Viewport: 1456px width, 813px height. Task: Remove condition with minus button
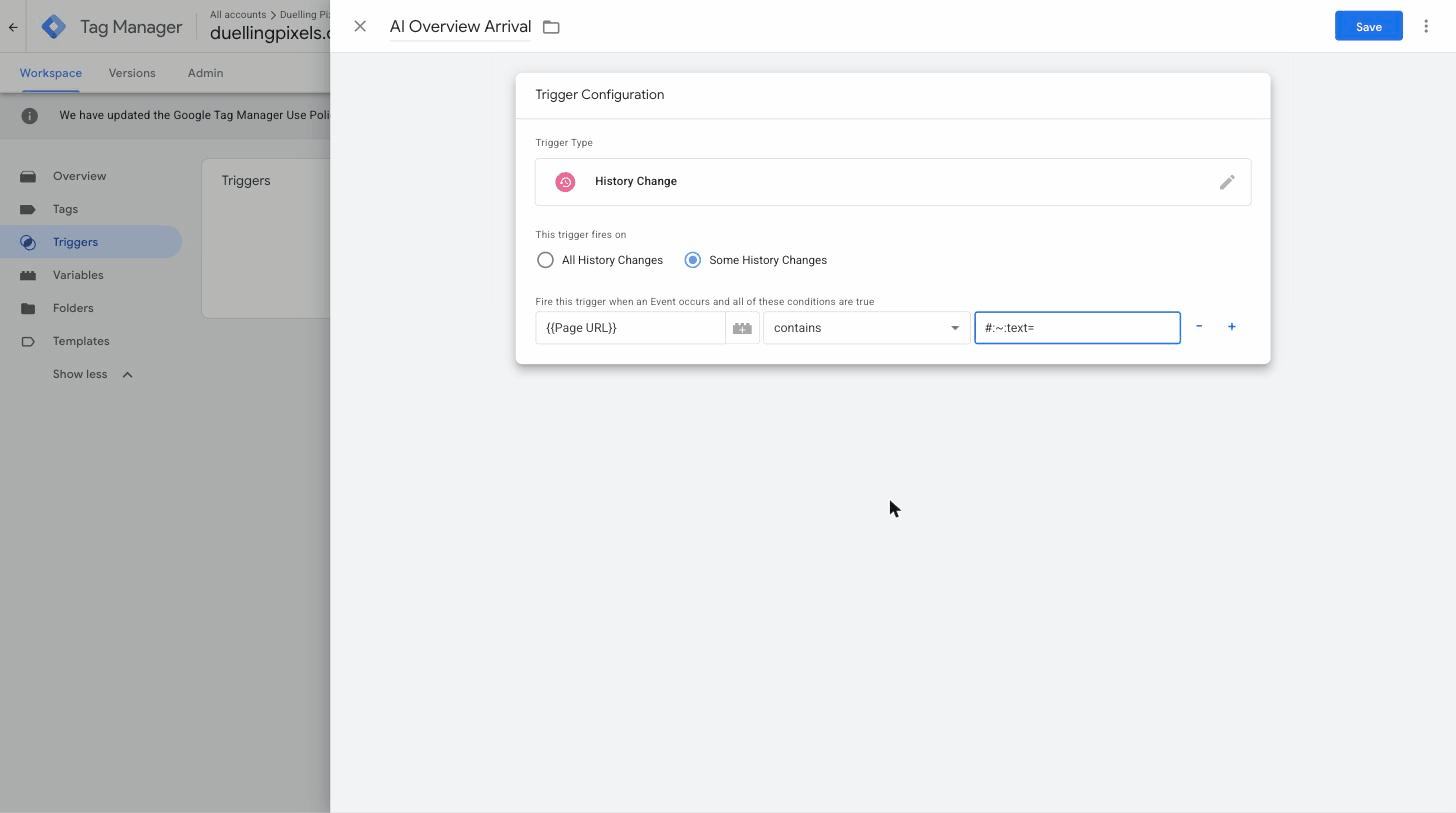click(1199, 327)
